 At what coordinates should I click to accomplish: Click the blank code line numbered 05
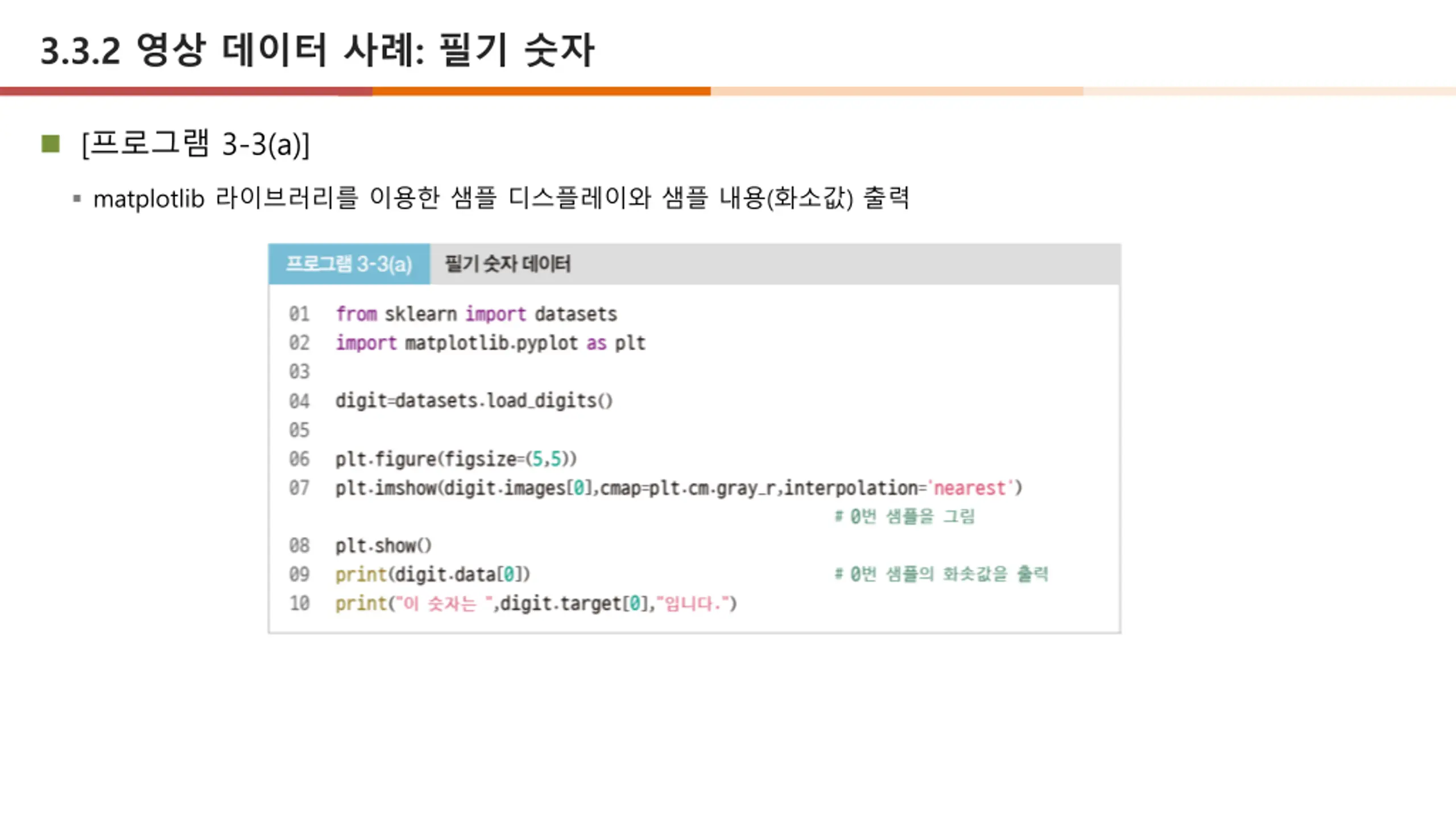(x=299, y=430)
